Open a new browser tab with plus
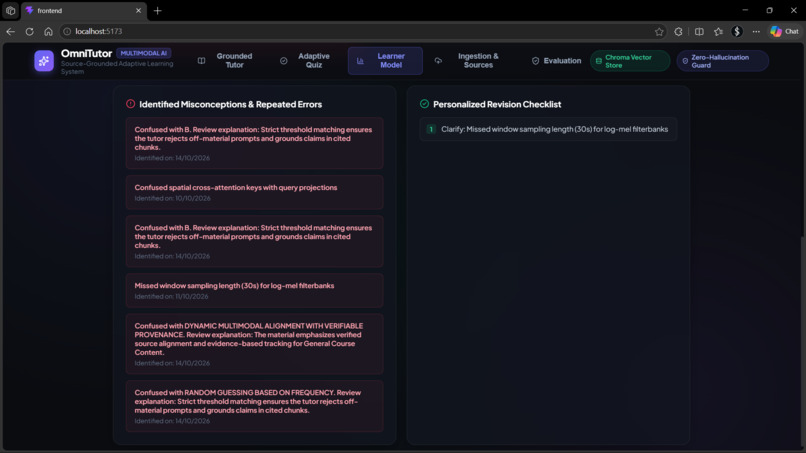This screenshot has width=806, height=453. (x=158, y=10)
